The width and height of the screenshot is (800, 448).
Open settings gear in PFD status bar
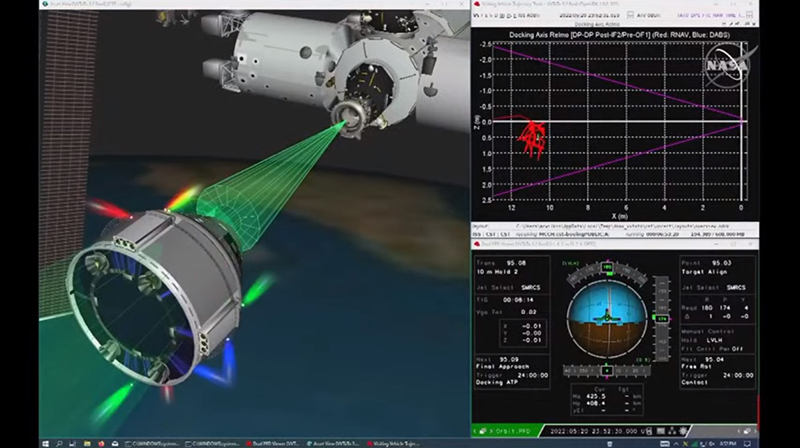click(x=683, y=431)
